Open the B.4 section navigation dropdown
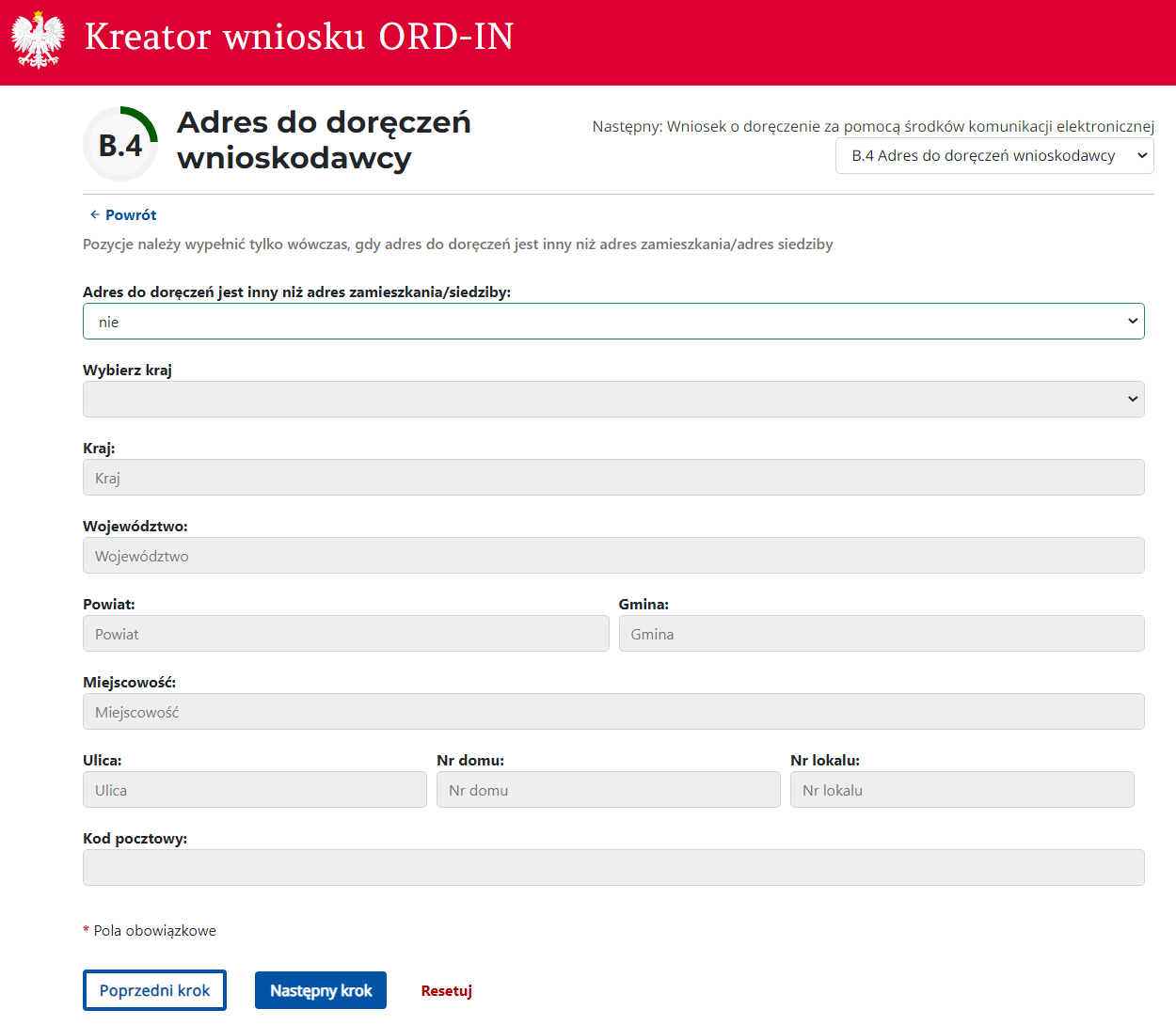This screenshot has height=1025, width=1176. 993,156
